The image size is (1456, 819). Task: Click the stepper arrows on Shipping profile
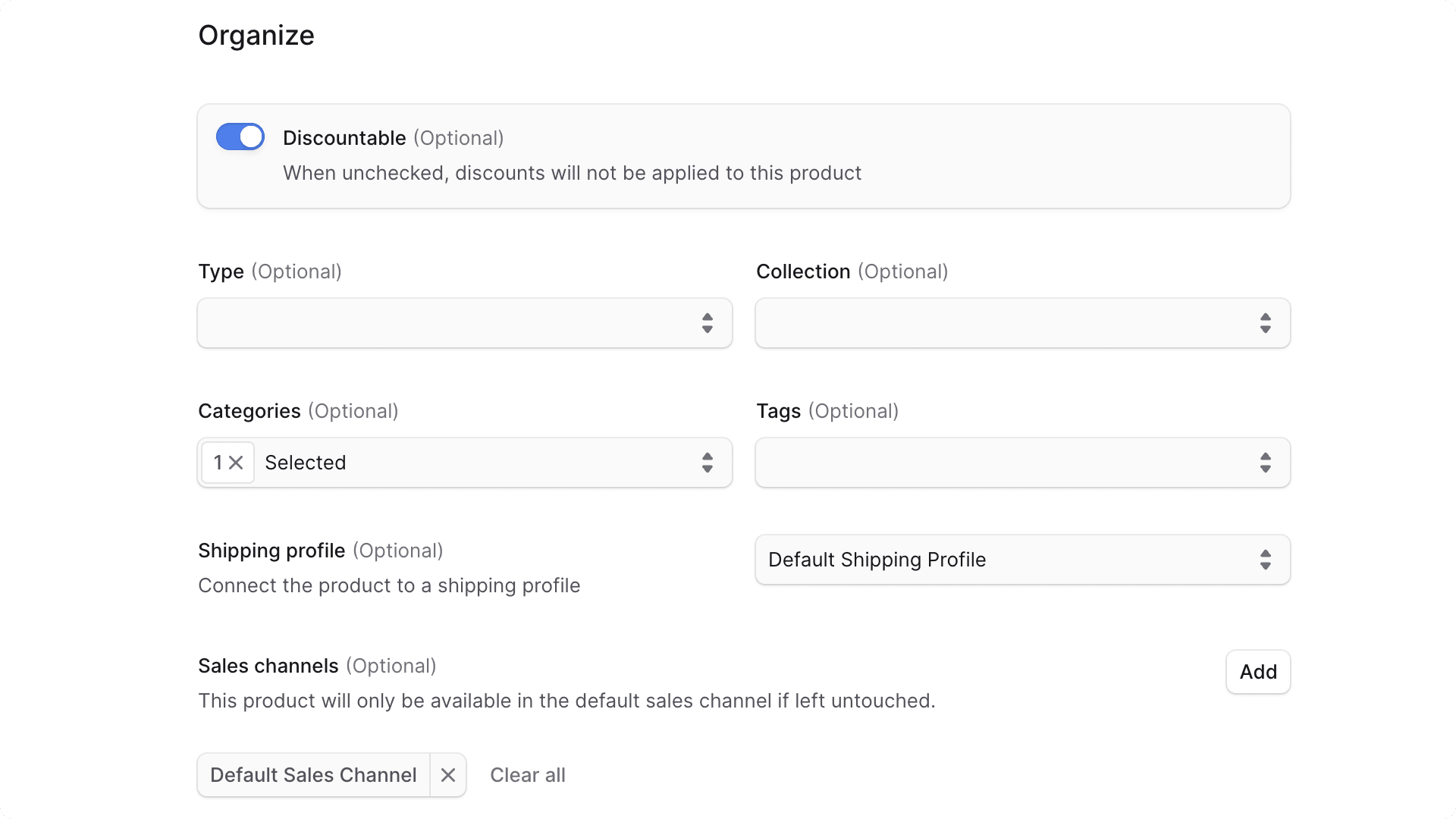pos(1265,560)
